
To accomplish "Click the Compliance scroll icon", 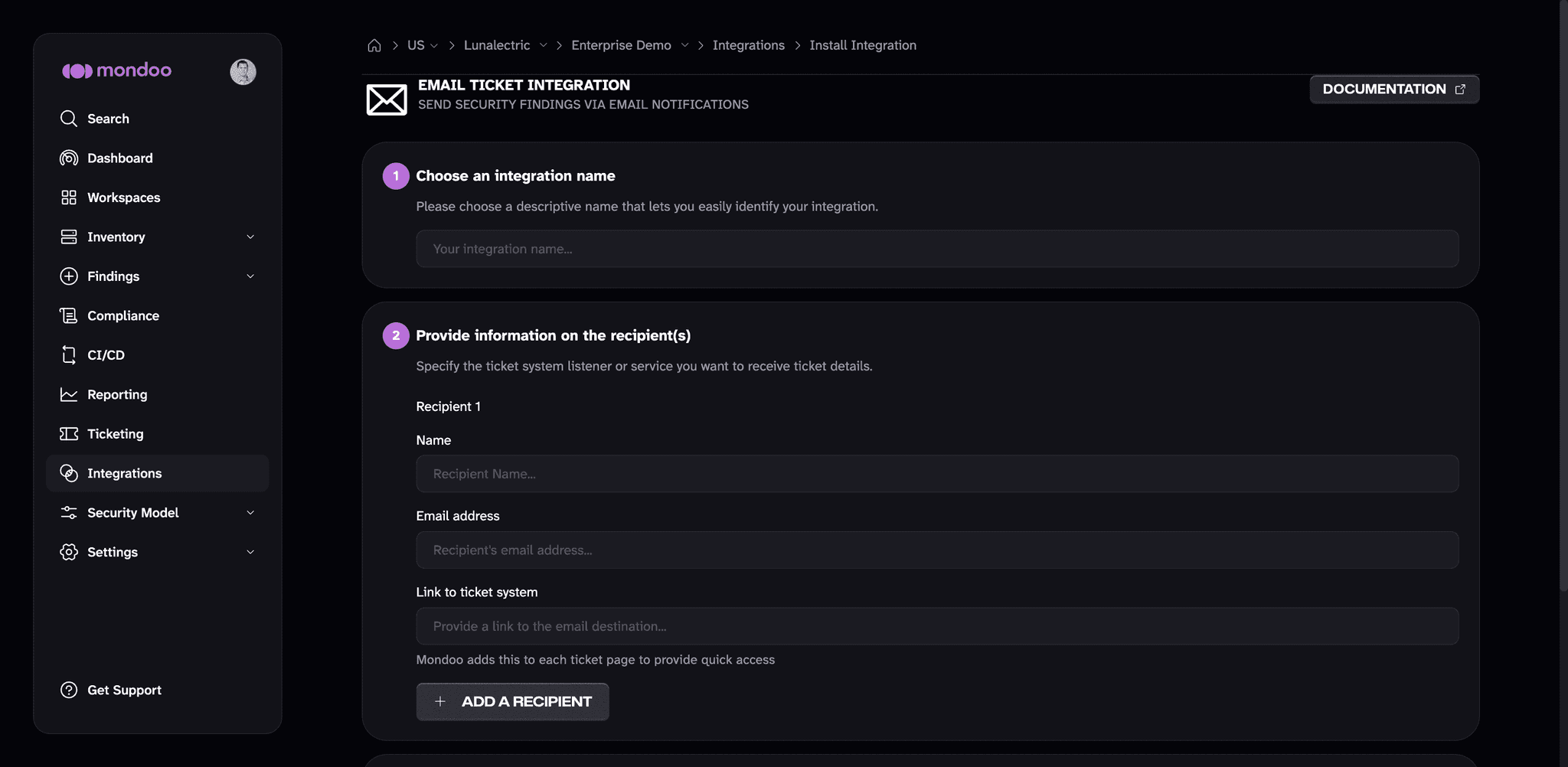I will point(69,315).
